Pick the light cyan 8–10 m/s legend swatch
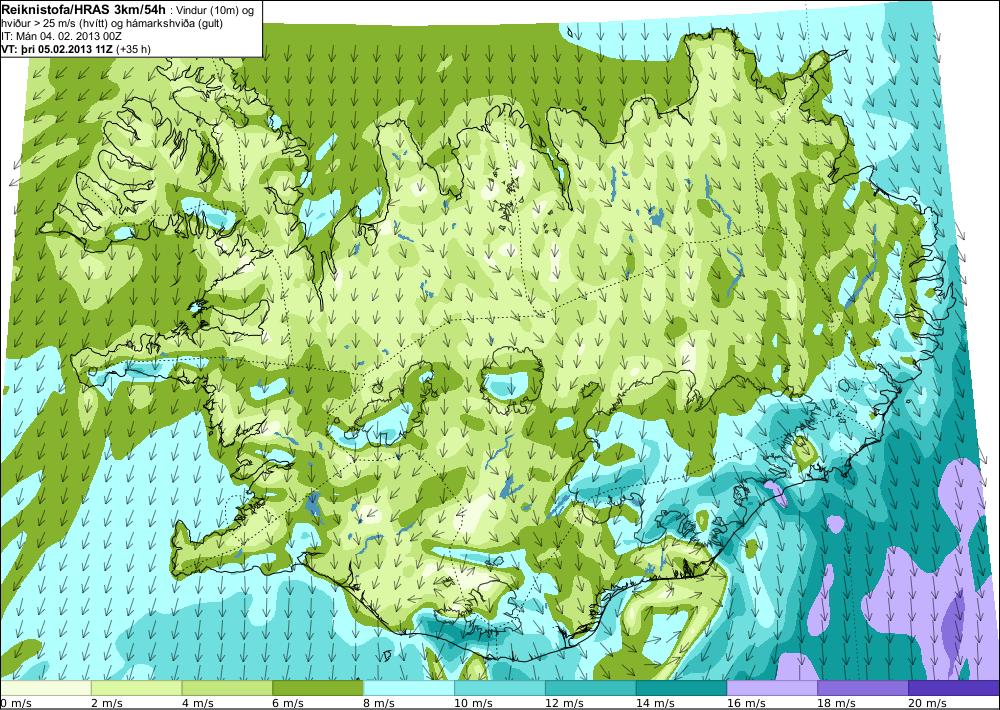The image size is (1000, 710). click(409, 688)
